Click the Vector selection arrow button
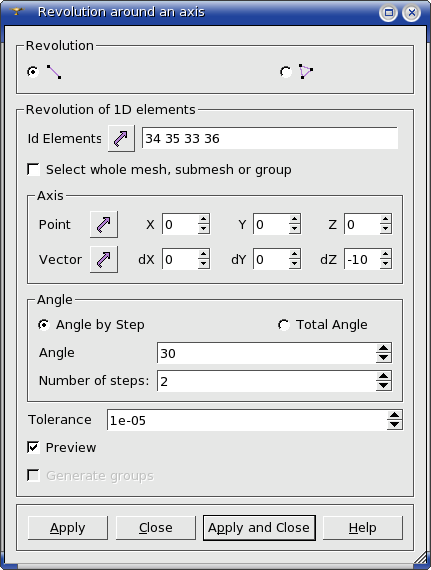 [x=104, y=259]
